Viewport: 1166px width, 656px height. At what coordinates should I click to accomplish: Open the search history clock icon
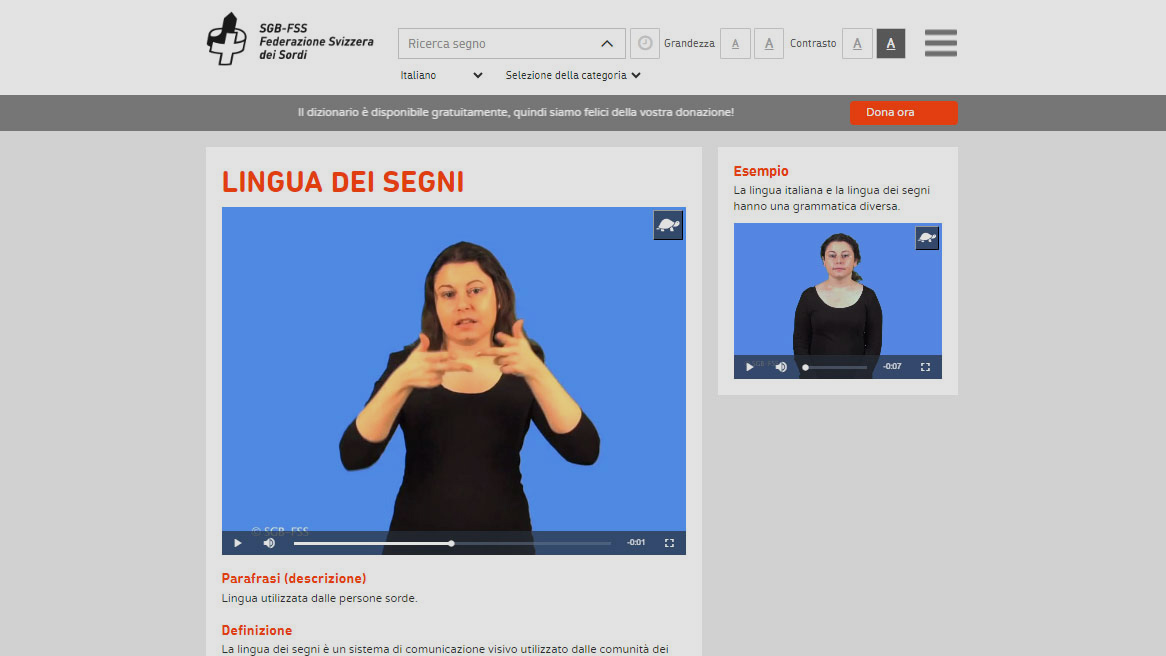(x=645, y=43)
